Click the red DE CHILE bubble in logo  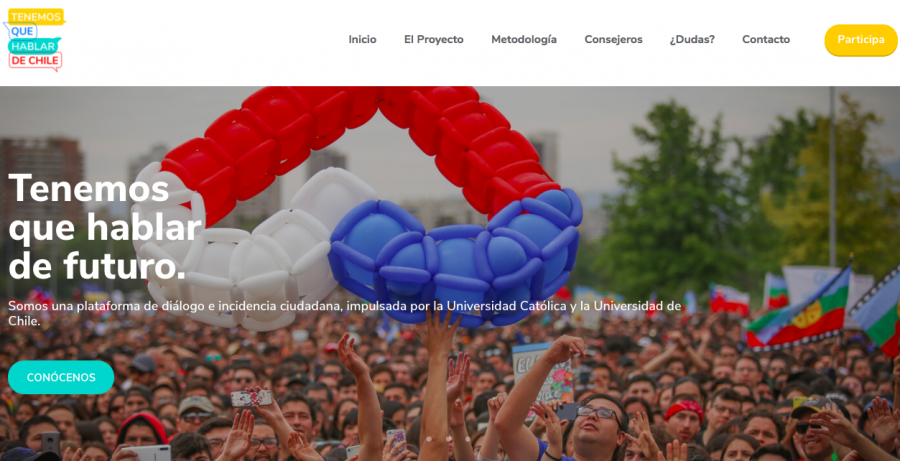coord(35,60)
